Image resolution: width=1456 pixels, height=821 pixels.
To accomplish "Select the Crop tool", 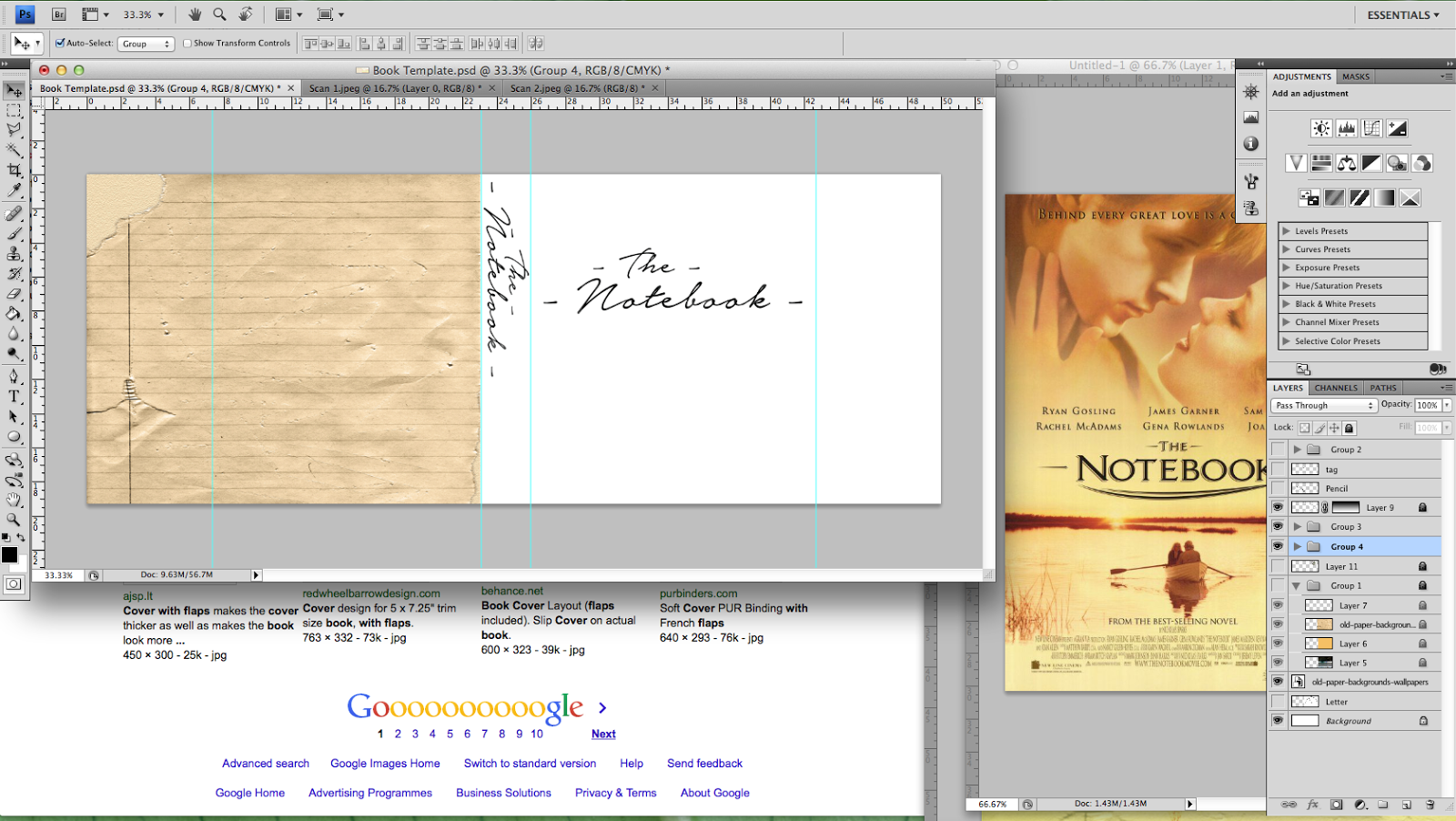I will pyautogui.click(x=14, y=170).
